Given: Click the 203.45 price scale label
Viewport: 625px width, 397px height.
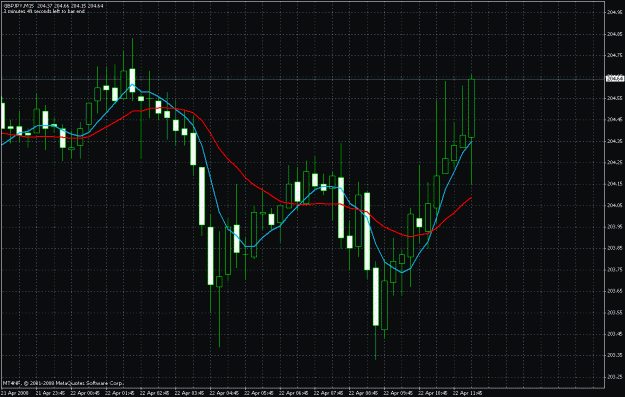Looking at the screenshot, I should (x=615, y=334).
